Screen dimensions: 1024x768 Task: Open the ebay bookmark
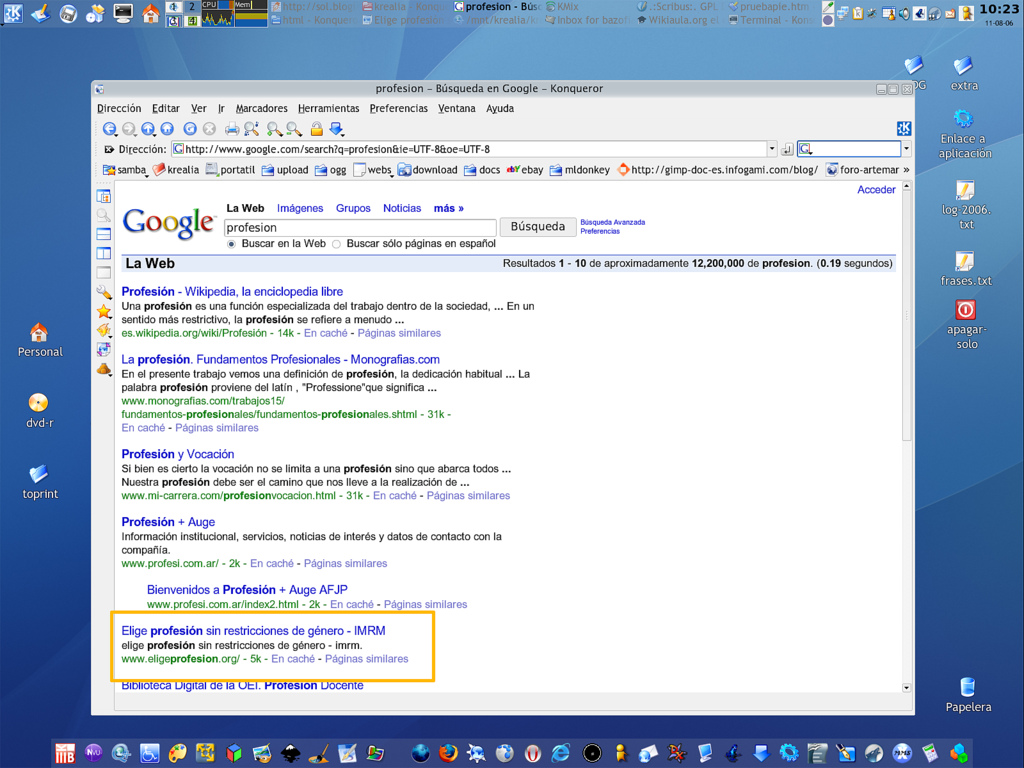[x=525, y=170]
